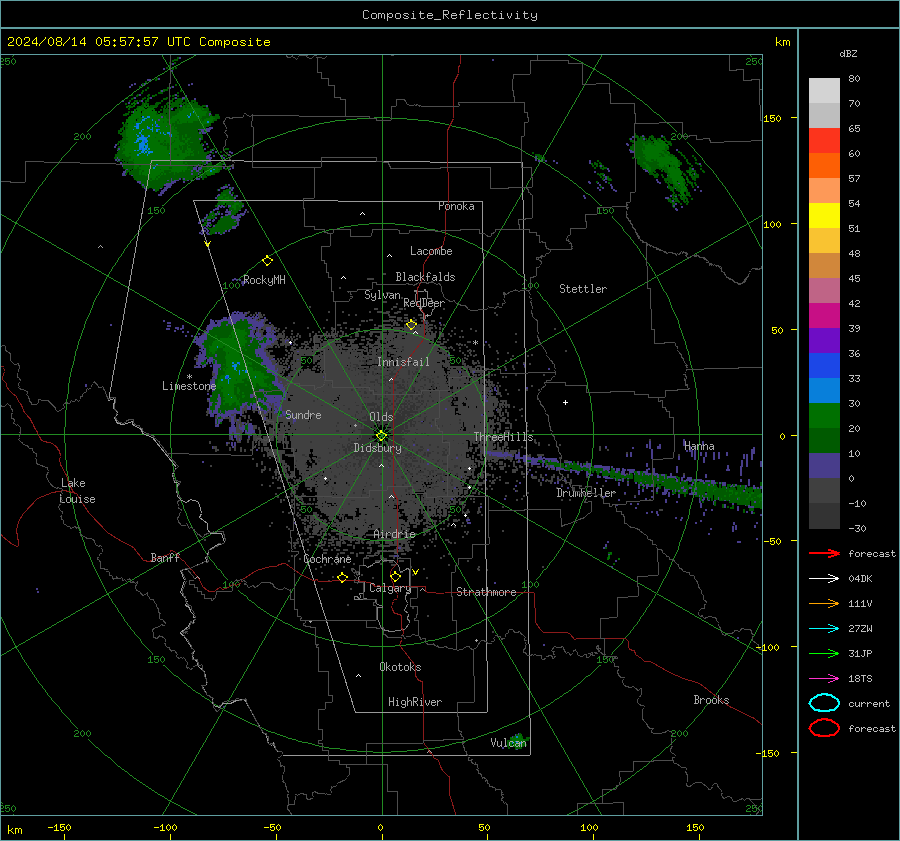Select the 39 dBZ purple color swatch
Screen dimensions: 900x841
(x=824, y=340)
